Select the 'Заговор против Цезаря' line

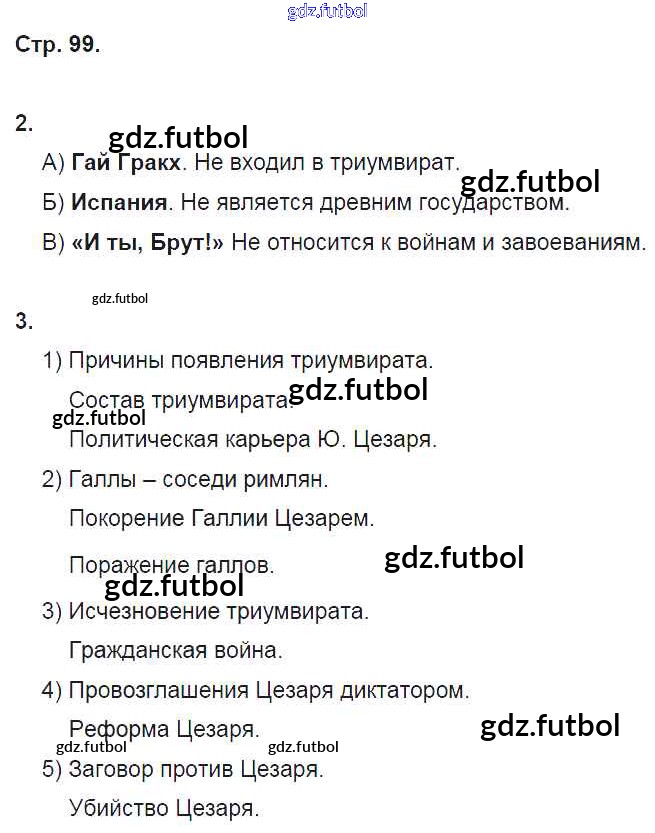(x=196, y=770)
